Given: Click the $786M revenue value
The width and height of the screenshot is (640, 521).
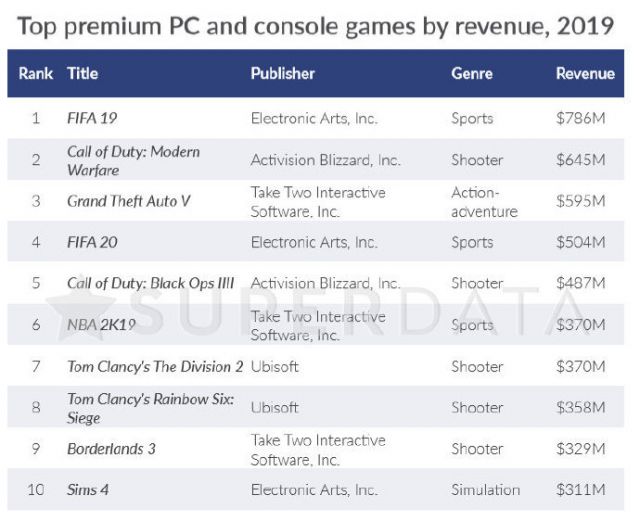Looking at the screenshot, I should tap(580, 118).
